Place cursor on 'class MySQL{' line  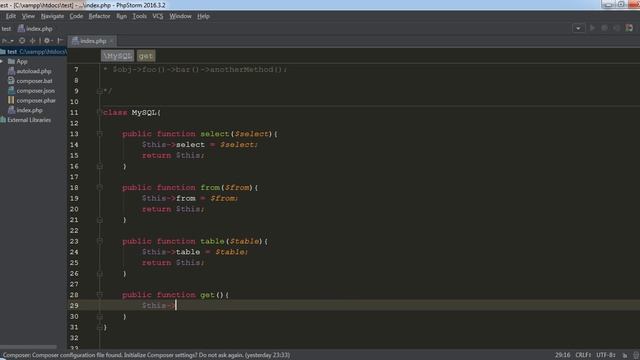(132, 112)
